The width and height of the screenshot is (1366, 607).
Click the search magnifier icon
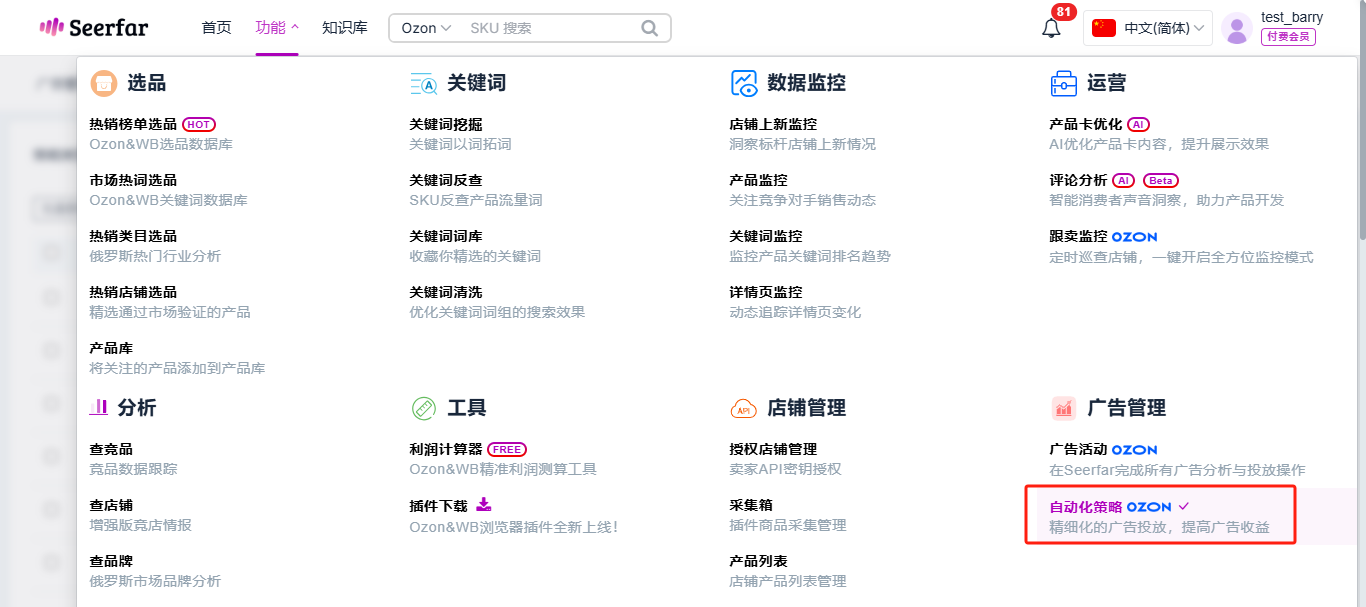650,28
